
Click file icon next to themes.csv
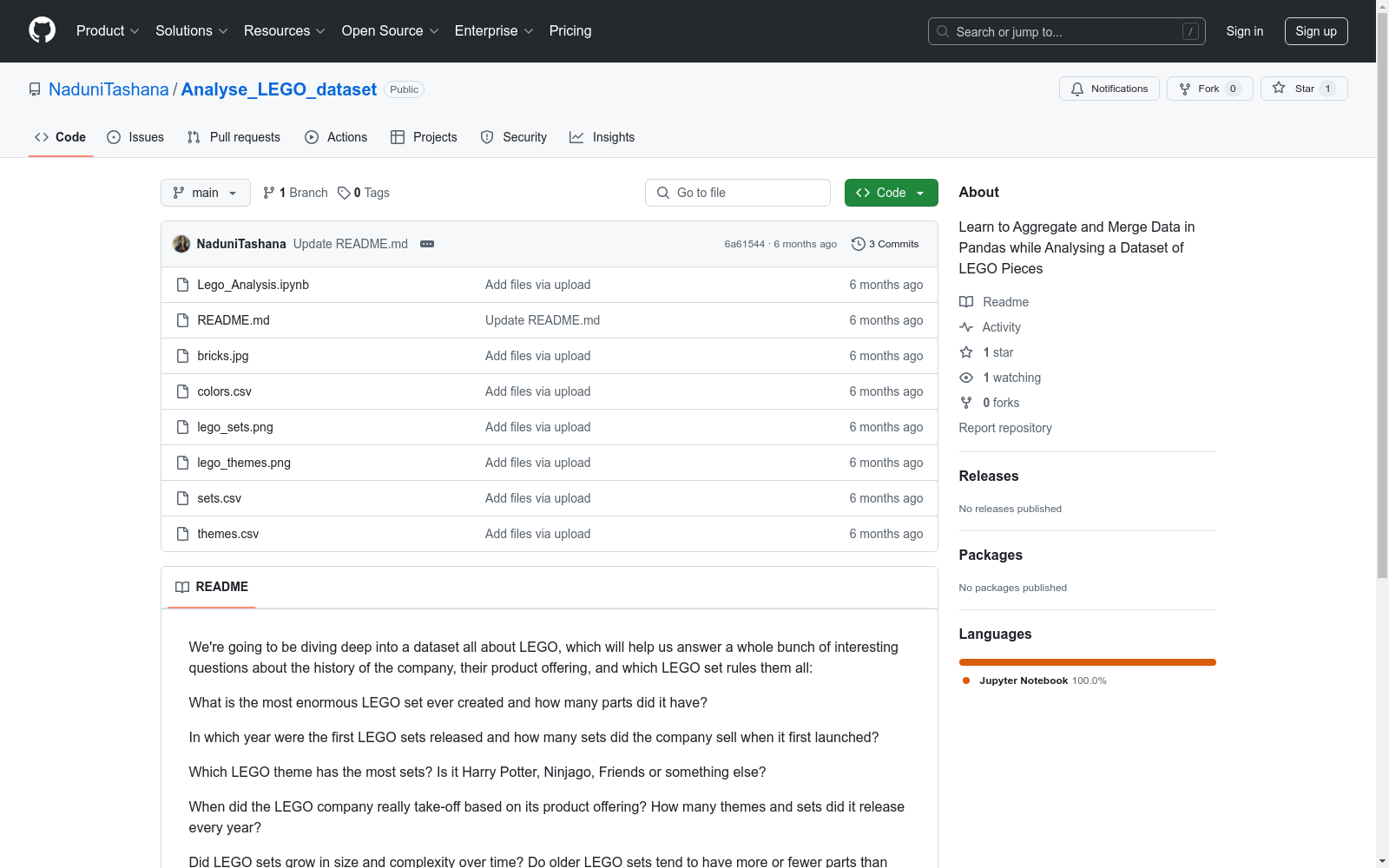(182, 534)
